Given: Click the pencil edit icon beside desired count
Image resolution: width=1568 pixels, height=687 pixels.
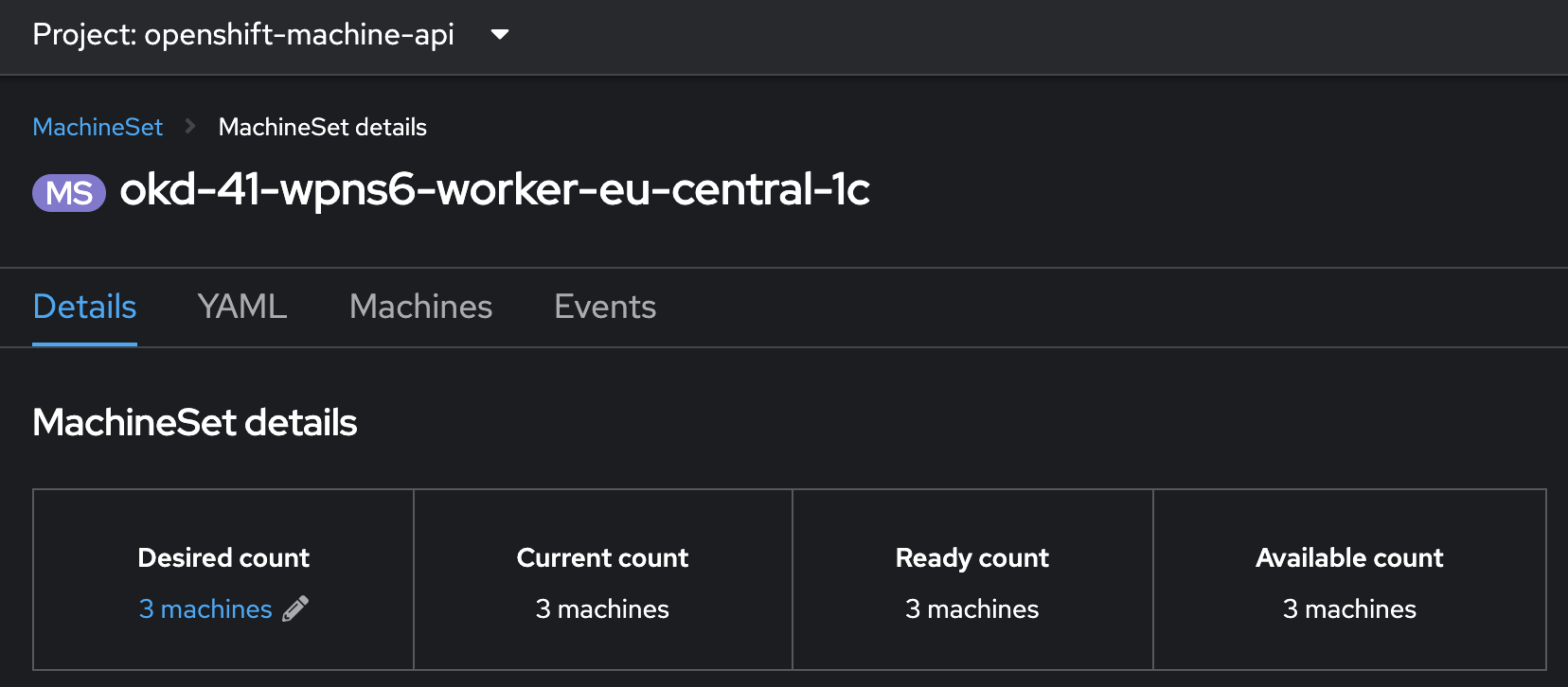Looking at the screenshot, I should point(295,608).
